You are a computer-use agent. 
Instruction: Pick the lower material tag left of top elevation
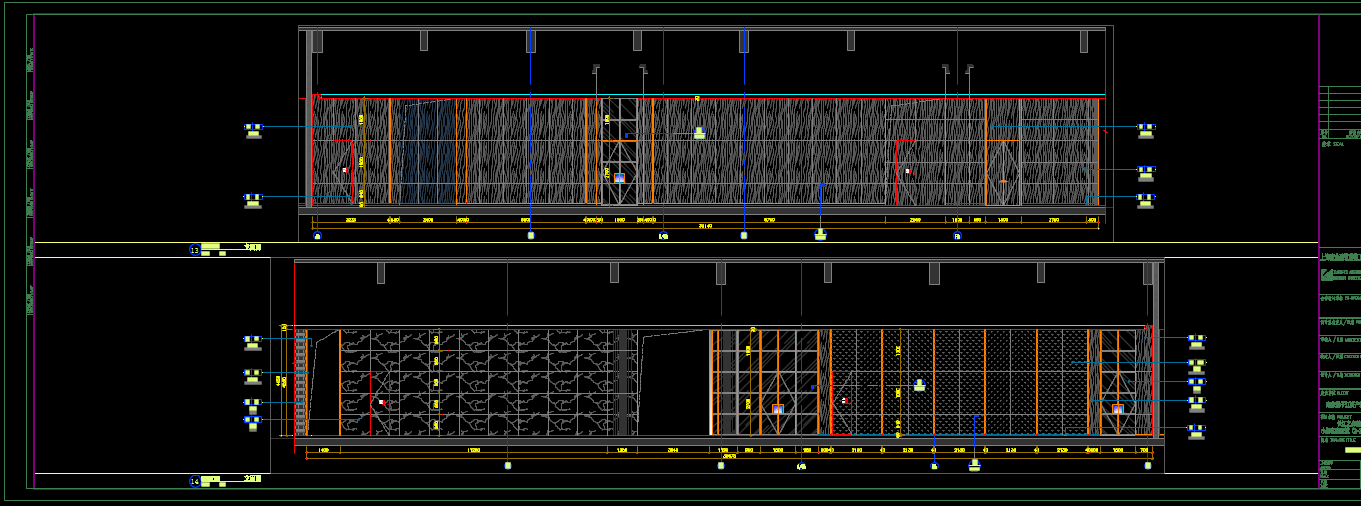coord(254,200)
